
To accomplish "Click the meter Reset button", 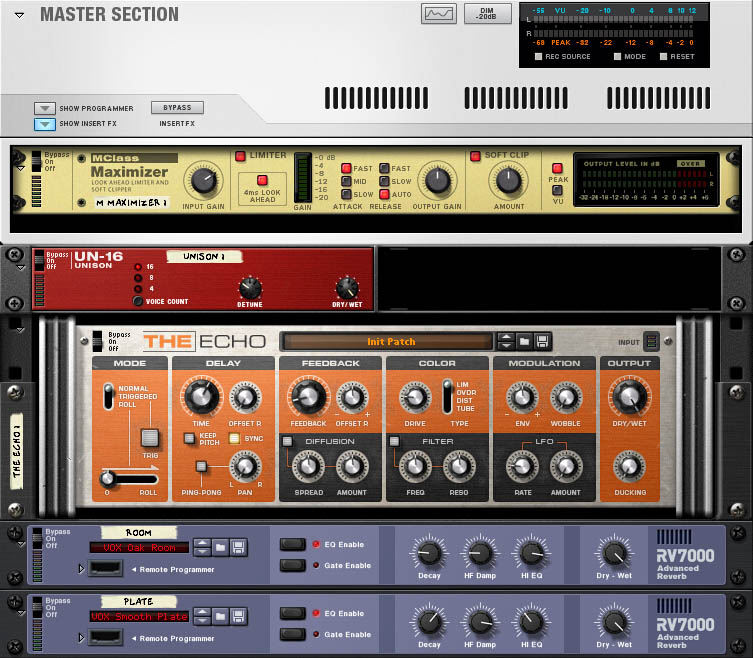I will [x=663, y=57].
